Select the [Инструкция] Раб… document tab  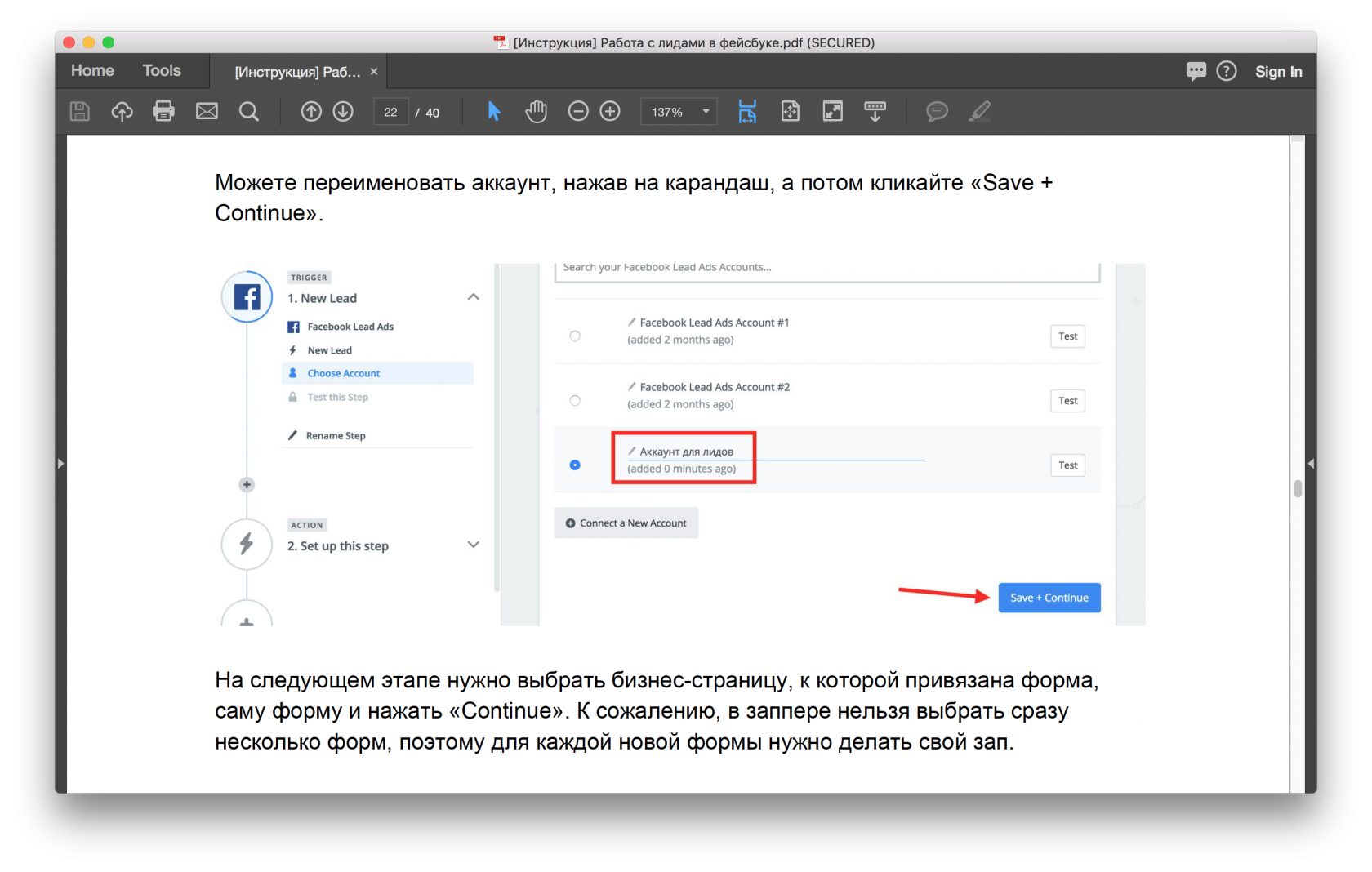point(297,72)
